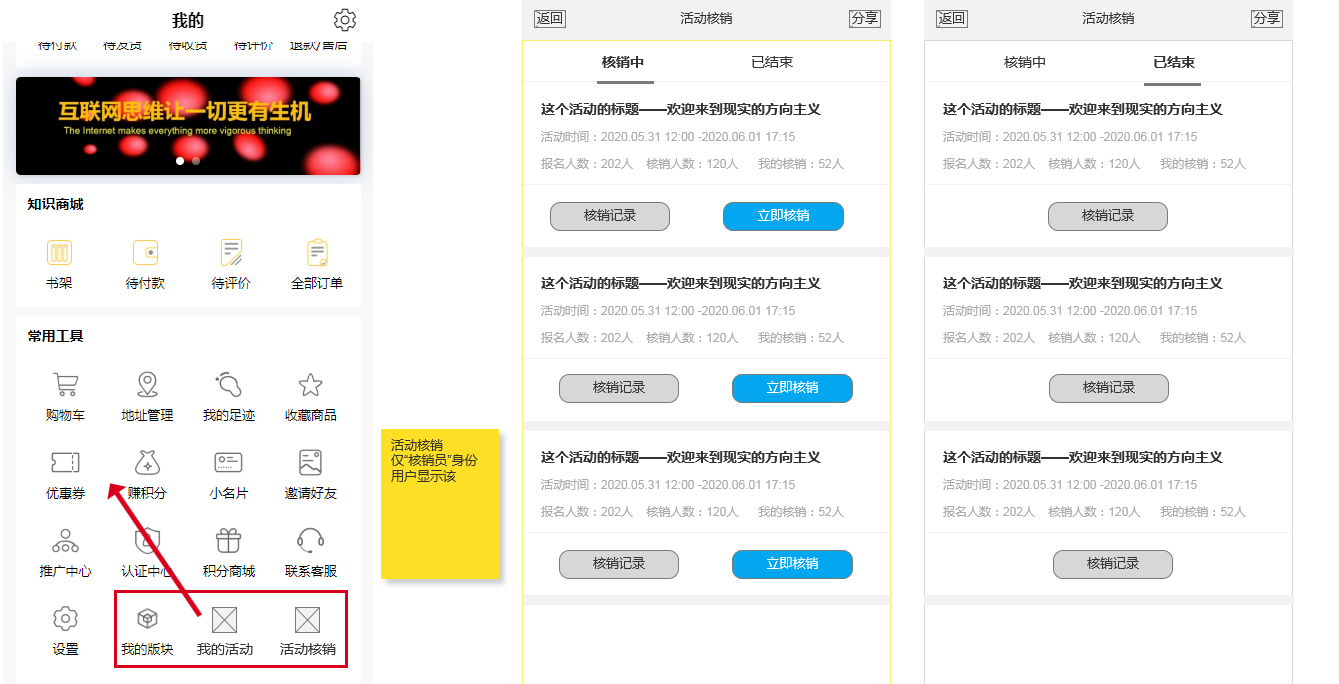This screenshot has height=684, width=1339.
Task: Open the 书架 bookshelf icon
Action: click(x=59, y=253)
